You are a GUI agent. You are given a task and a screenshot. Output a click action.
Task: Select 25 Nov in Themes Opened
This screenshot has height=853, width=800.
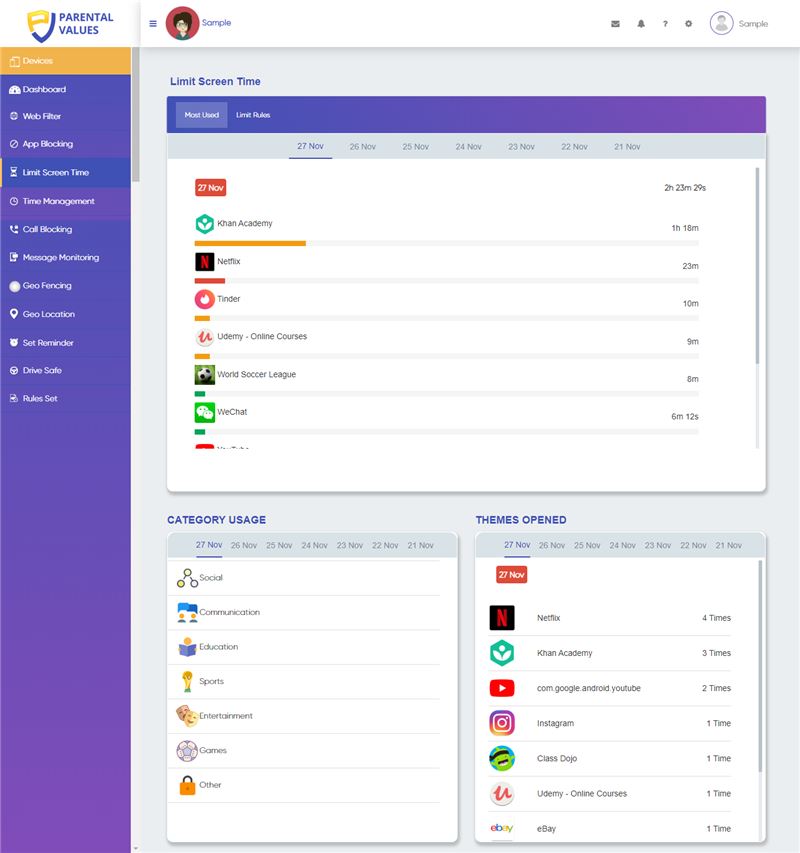tap(587, 545)
